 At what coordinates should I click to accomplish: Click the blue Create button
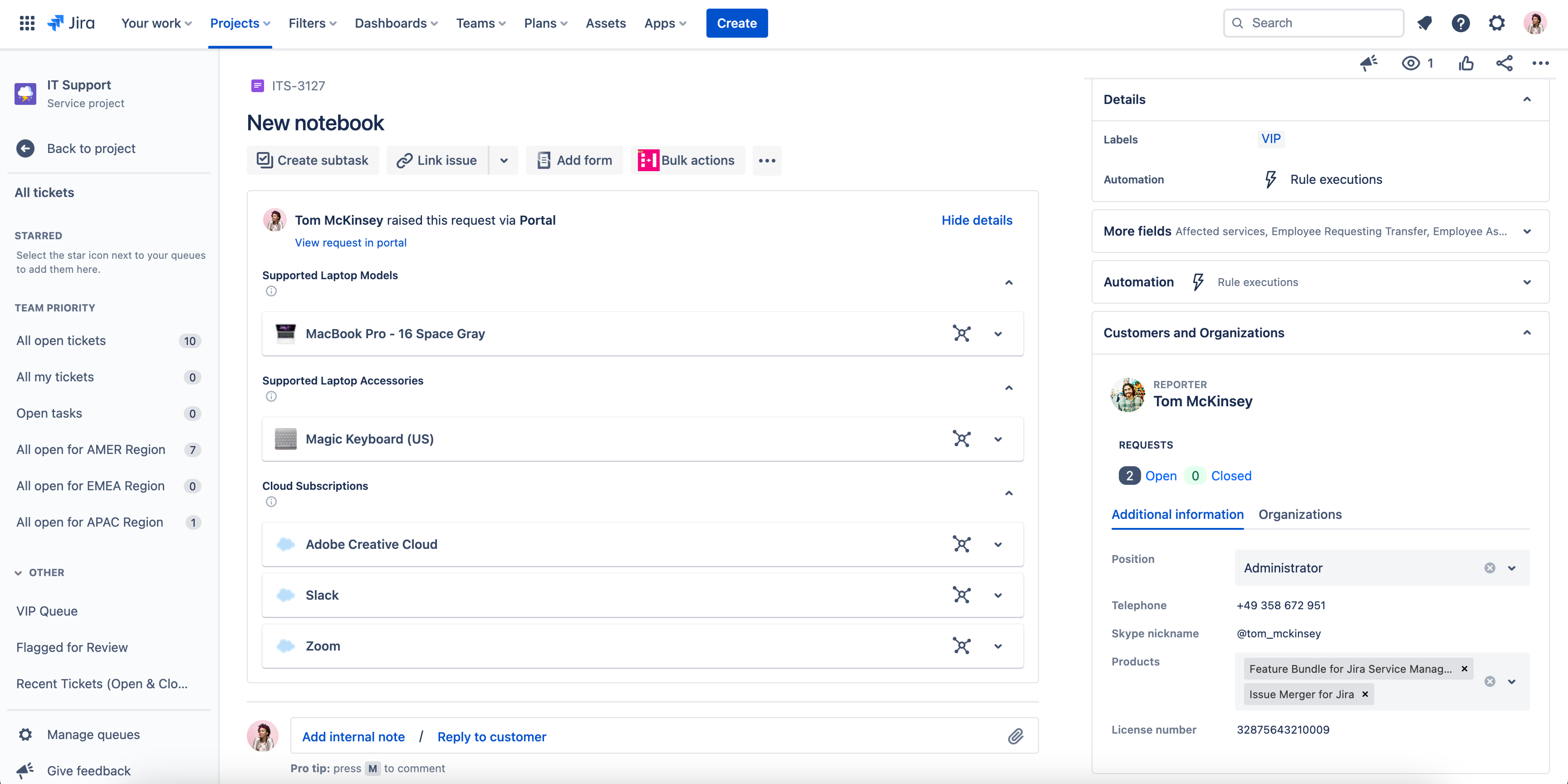[x=737, y=23]
